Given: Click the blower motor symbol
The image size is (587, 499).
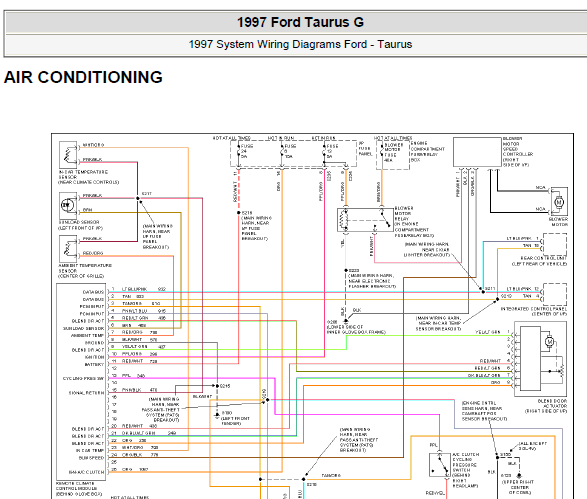Looking at the screenshot, I should [x=559, y=202].
